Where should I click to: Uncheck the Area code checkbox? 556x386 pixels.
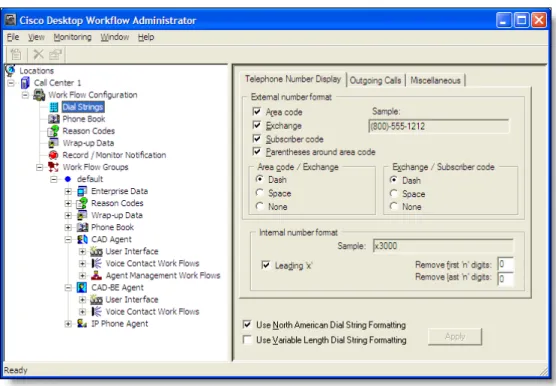click(257, 112)
